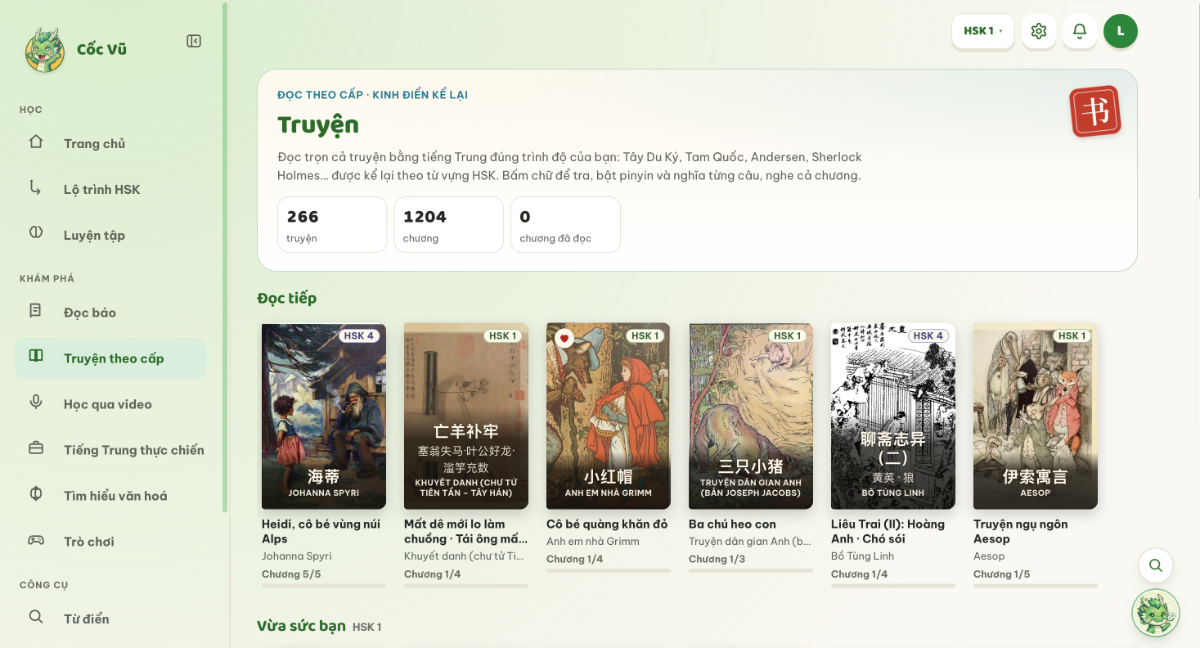Open Luyện tập section

tap(111, 235)
